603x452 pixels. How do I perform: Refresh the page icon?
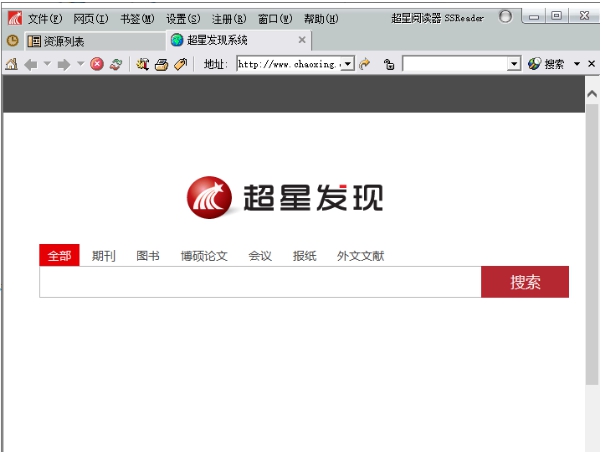click(116, 64)
